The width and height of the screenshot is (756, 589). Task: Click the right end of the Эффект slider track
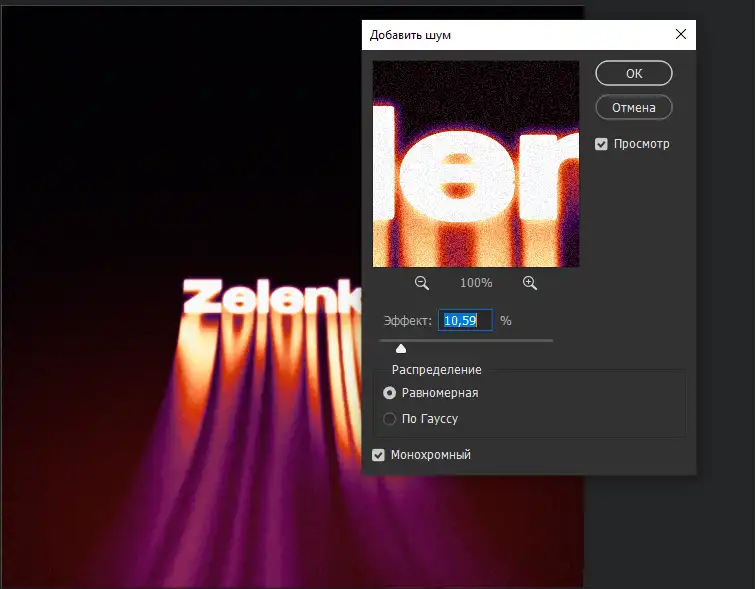tap(550, 341)
